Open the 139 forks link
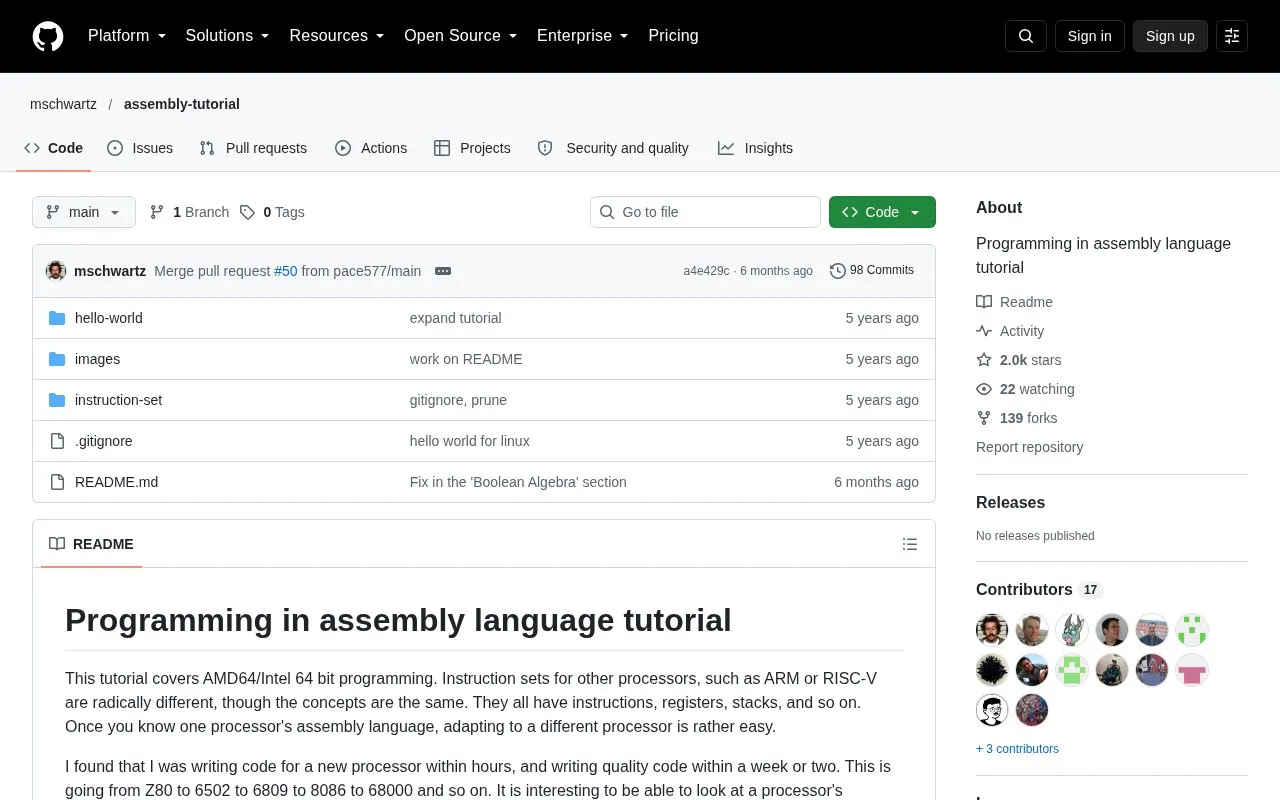1280x800 pixels. pyautogui.click(x=1017, y=418)
